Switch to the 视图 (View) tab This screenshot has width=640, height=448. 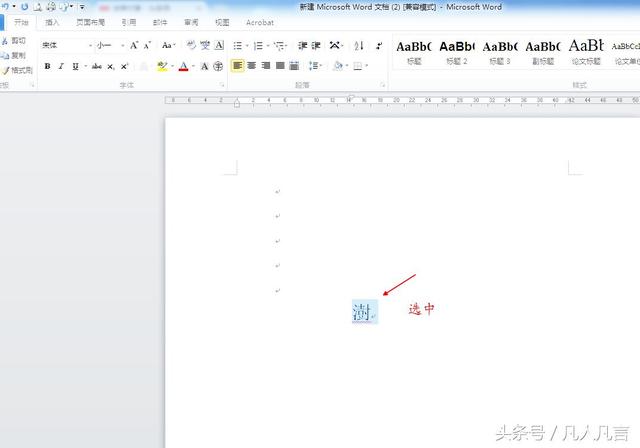[222, 22]
